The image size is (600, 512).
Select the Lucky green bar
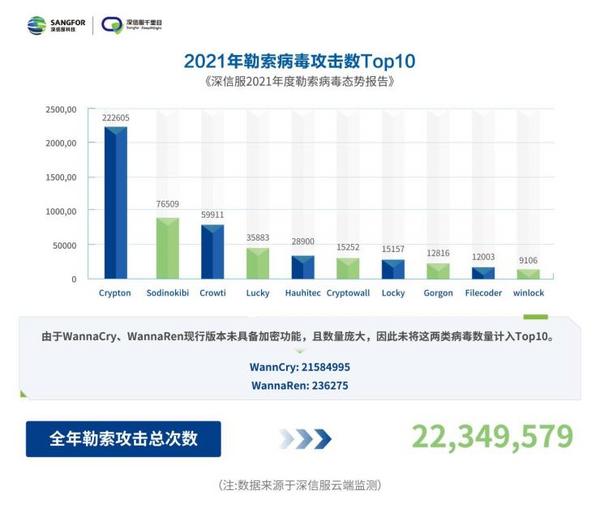point(258,263)
